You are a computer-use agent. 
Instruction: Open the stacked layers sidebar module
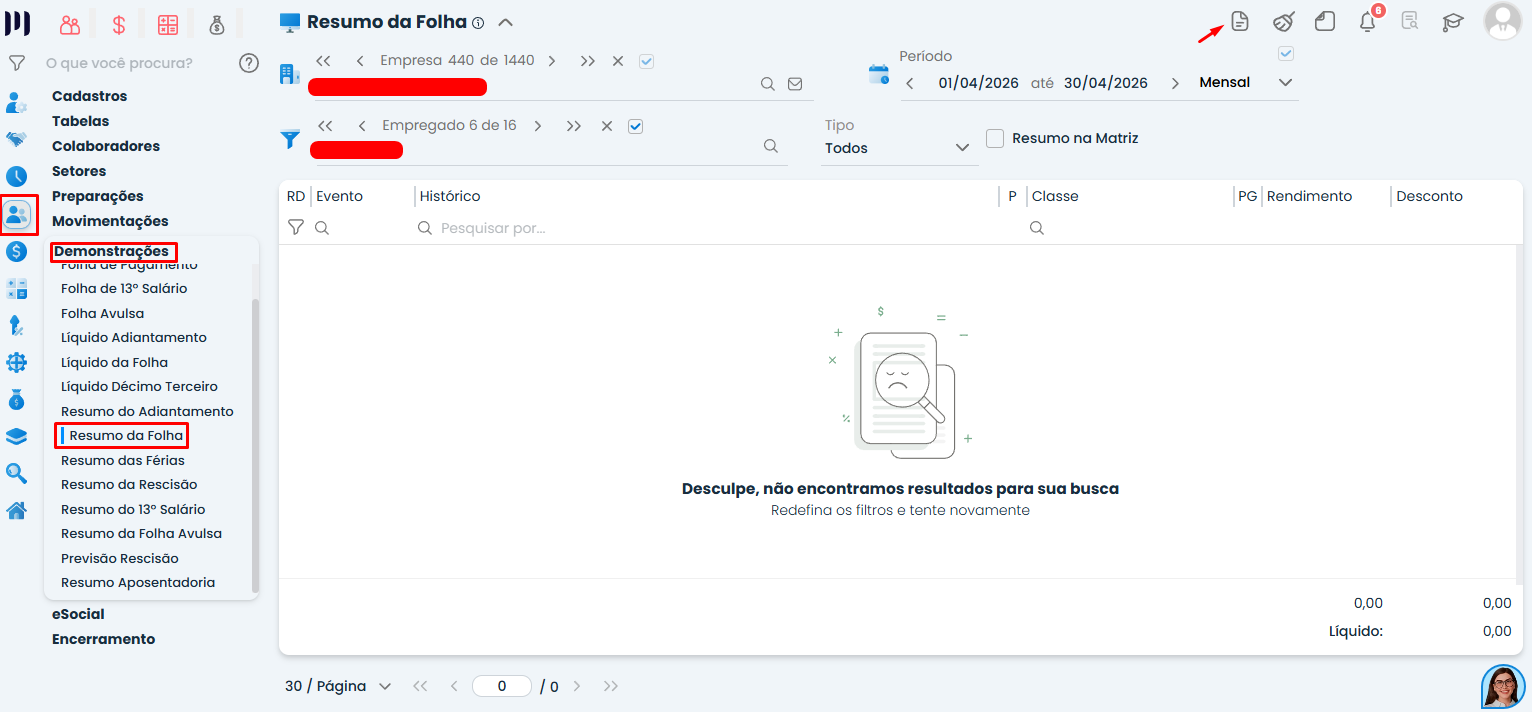click(16, 436)
